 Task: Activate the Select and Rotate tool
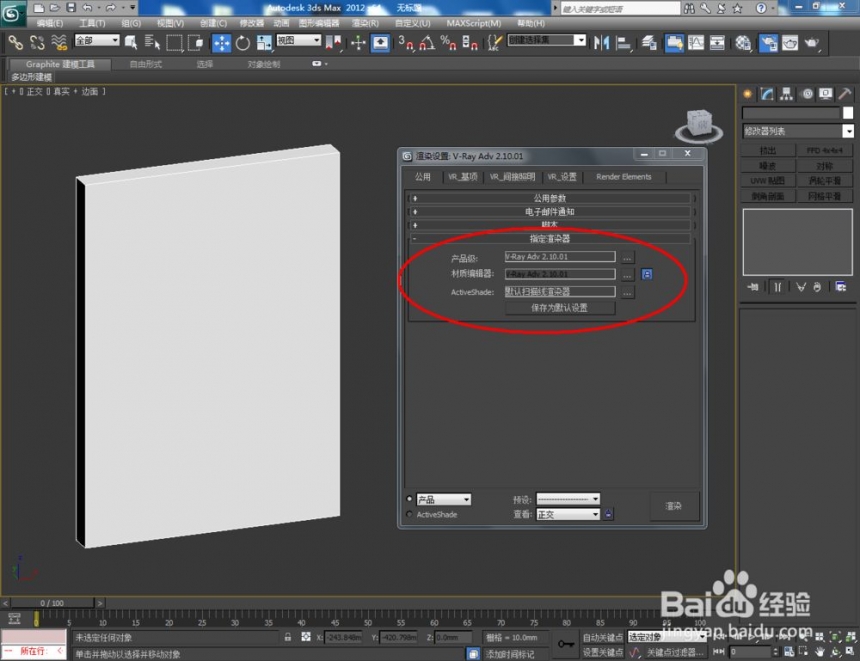pyautogui.click(x=242, y=43)
